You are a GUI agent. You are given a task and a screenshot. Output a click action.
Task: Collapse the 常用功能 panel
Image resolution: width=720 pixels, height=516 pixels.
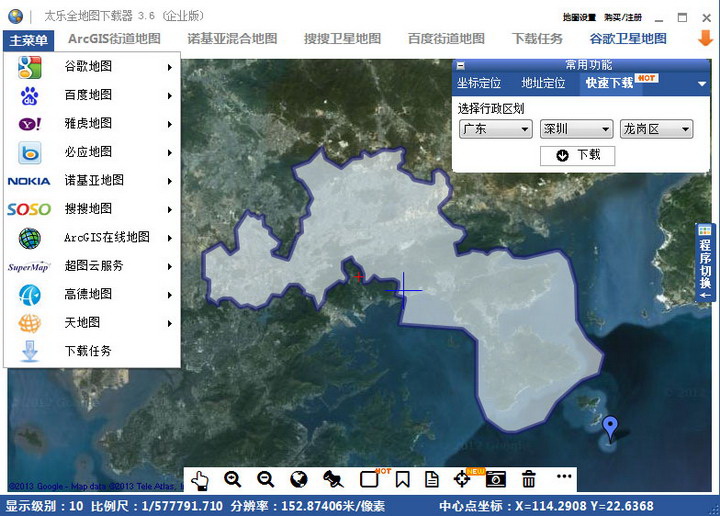(461, 65)
